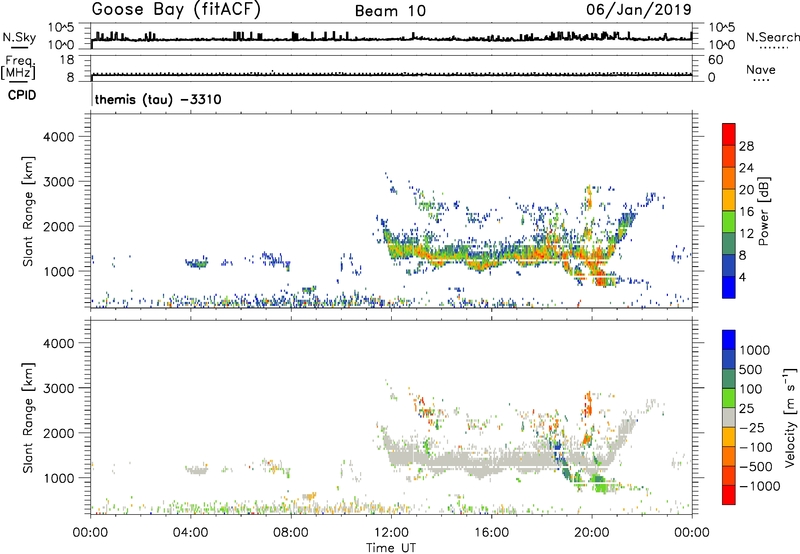The image size is (800, 554).
Task: Click the '500' velocity colorbar value
Action: (x=750, y=369)
